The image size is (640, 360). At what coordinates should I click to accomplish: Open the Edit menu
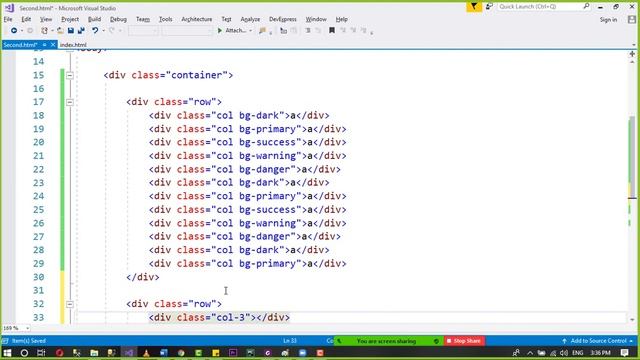(26, 19)
